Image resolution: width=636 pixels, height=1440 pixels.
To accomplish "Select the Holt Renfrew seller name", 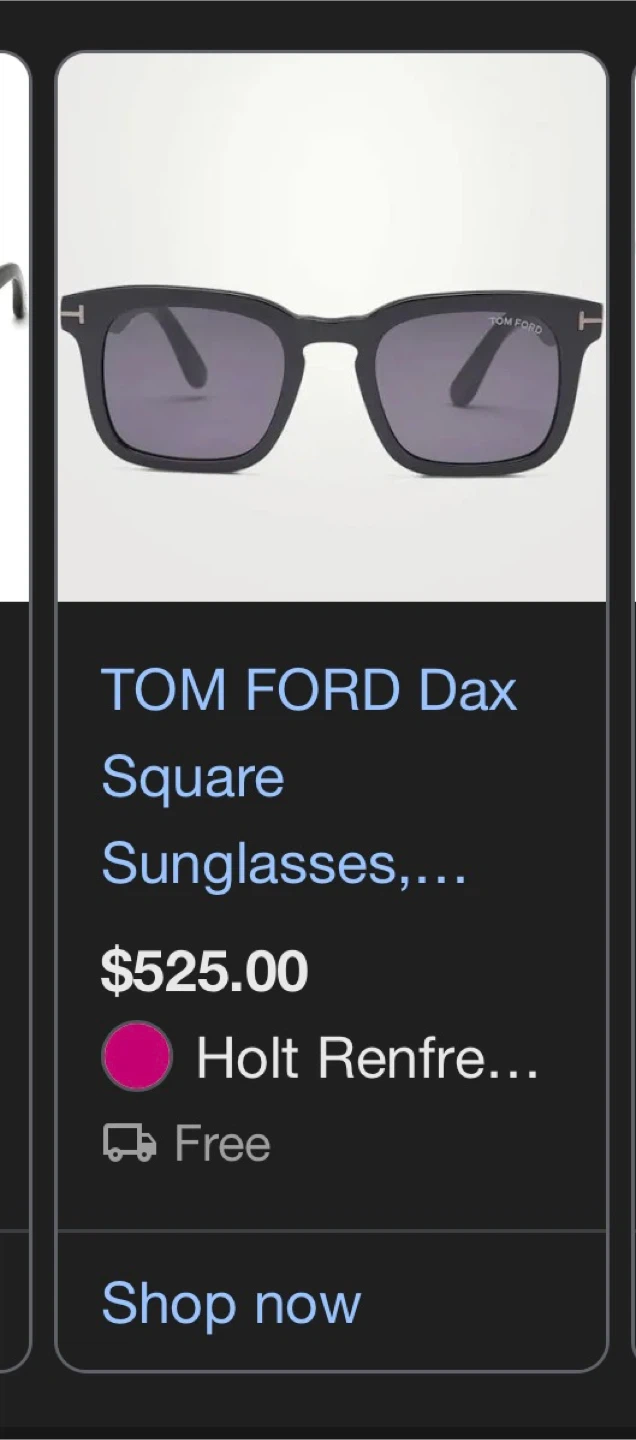I will coord(367,1057).
